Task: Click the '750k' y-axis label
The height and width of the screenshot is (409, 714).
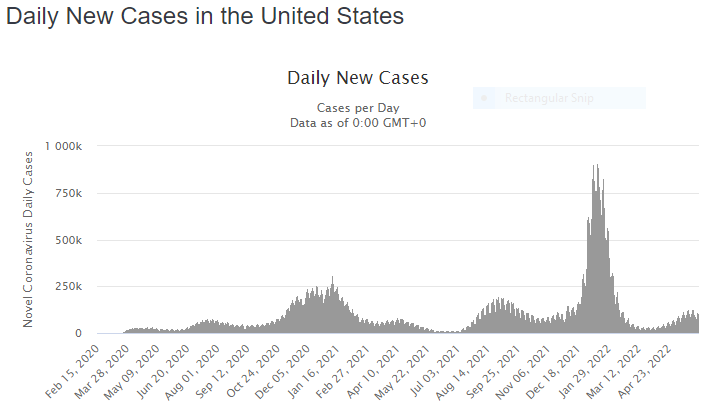Action: point(80,193)
